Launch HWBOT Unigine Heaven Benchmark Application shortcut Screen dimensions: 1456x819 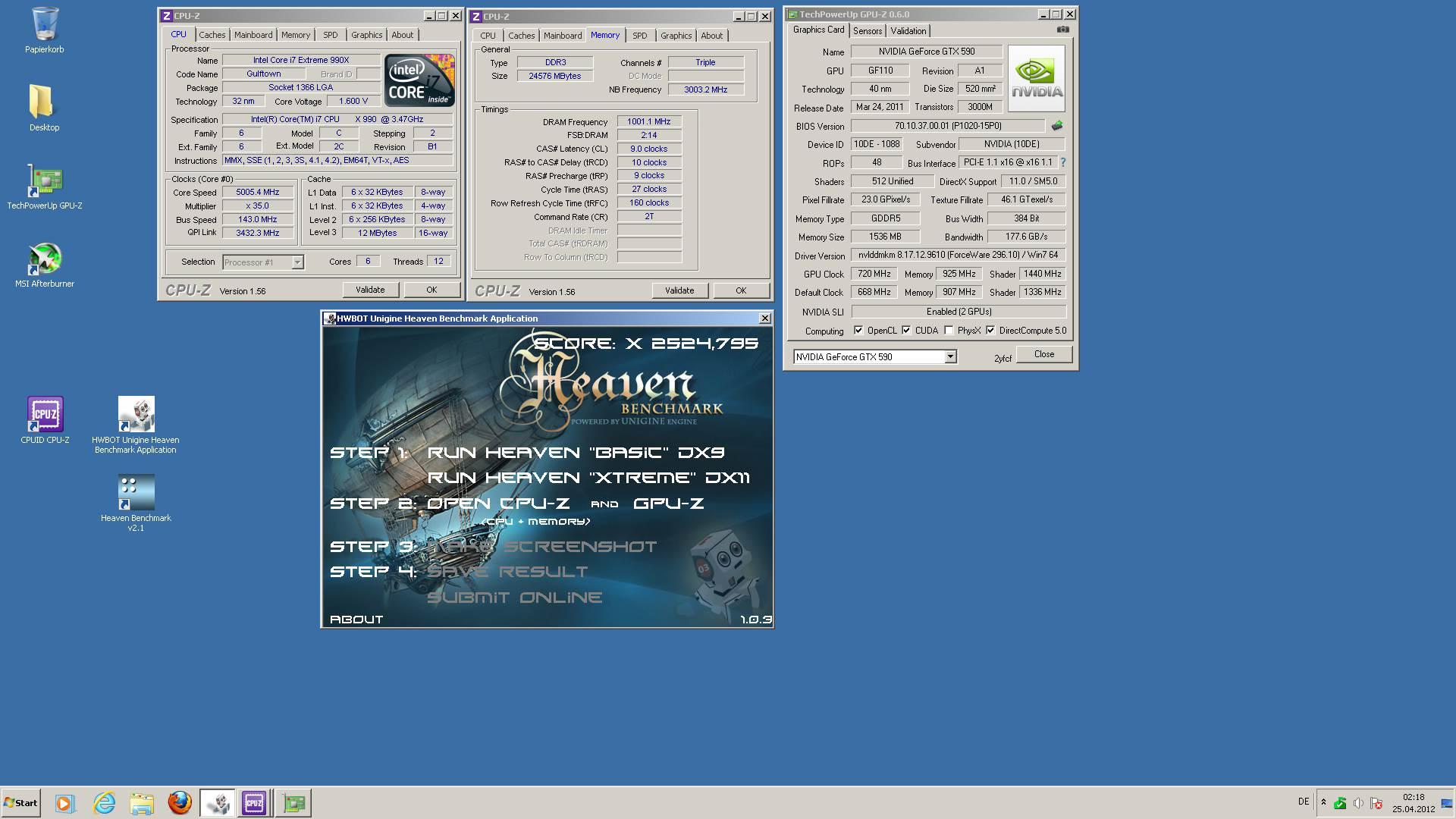[136, 425]
